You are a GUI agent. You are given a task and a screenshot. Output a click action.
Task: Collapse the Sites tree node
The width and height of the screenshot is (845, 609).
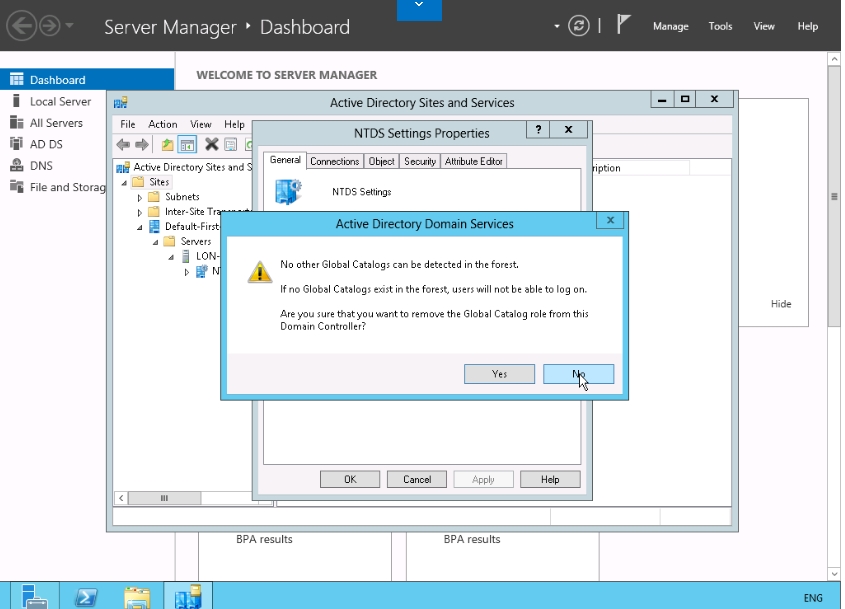click(125, 183)
